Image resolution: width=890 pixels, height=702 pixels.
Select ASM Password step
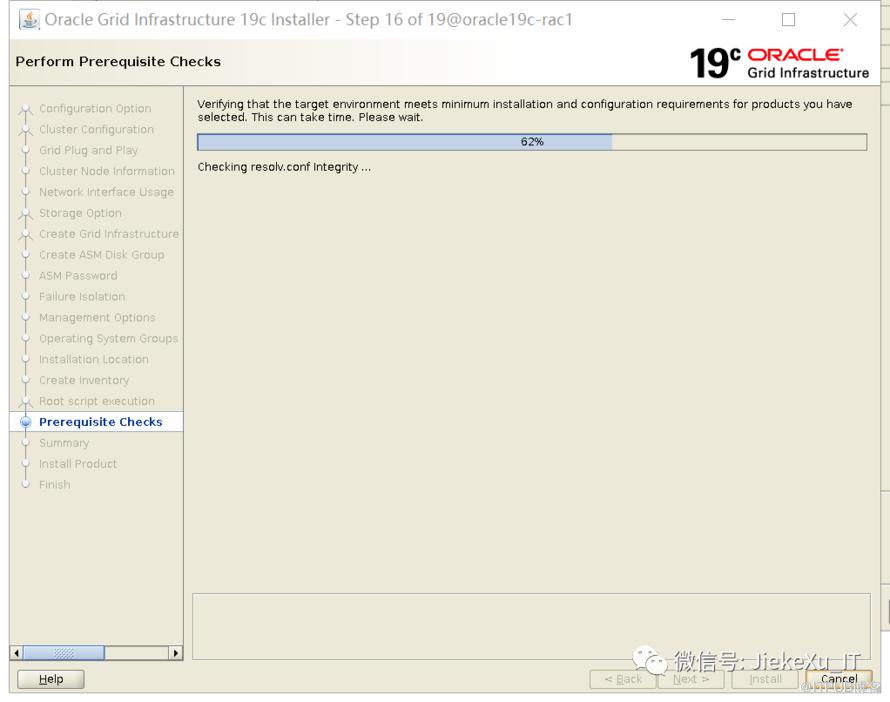[x=78, y=276]
